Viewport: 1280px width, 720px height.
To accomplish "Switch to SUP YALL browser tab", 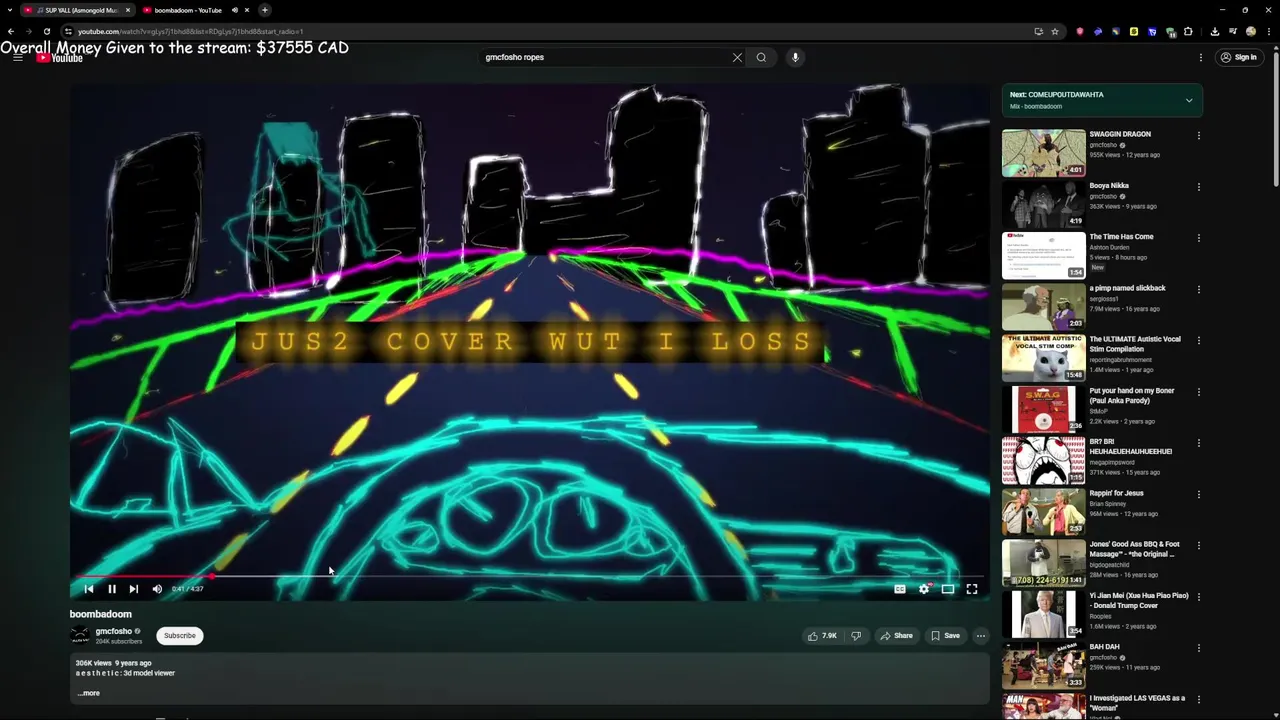I will 78,10.
